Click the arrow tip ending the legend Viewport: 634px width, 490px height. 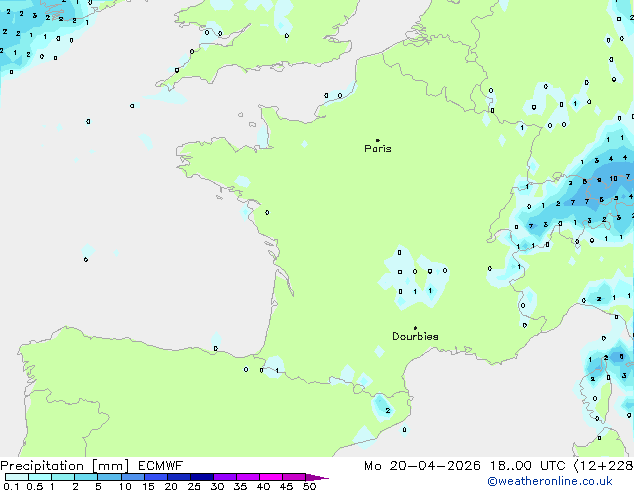pyautogui.click(x=325, y=478)
